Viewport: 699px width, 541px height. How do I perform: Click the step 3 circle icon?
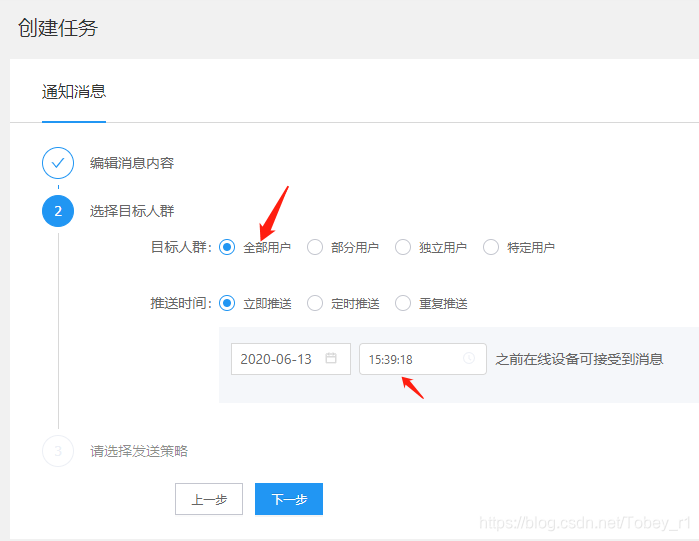58,451
